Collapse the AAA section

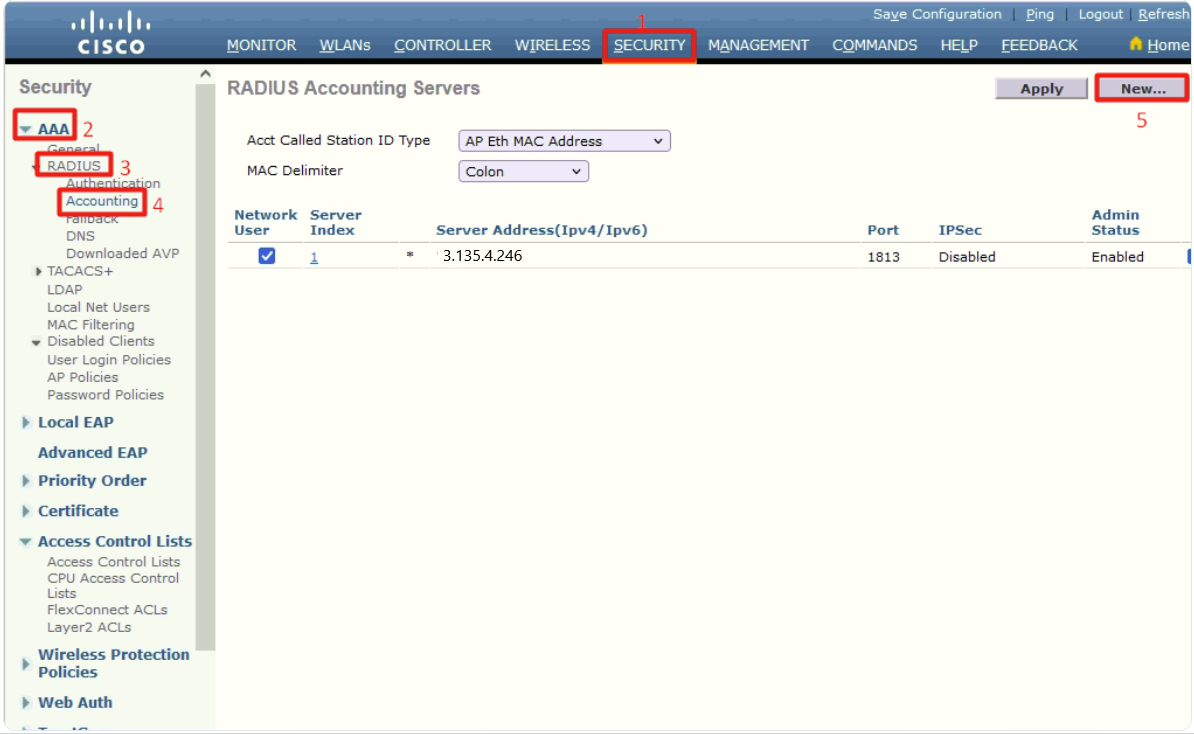(x=26, y=129)
